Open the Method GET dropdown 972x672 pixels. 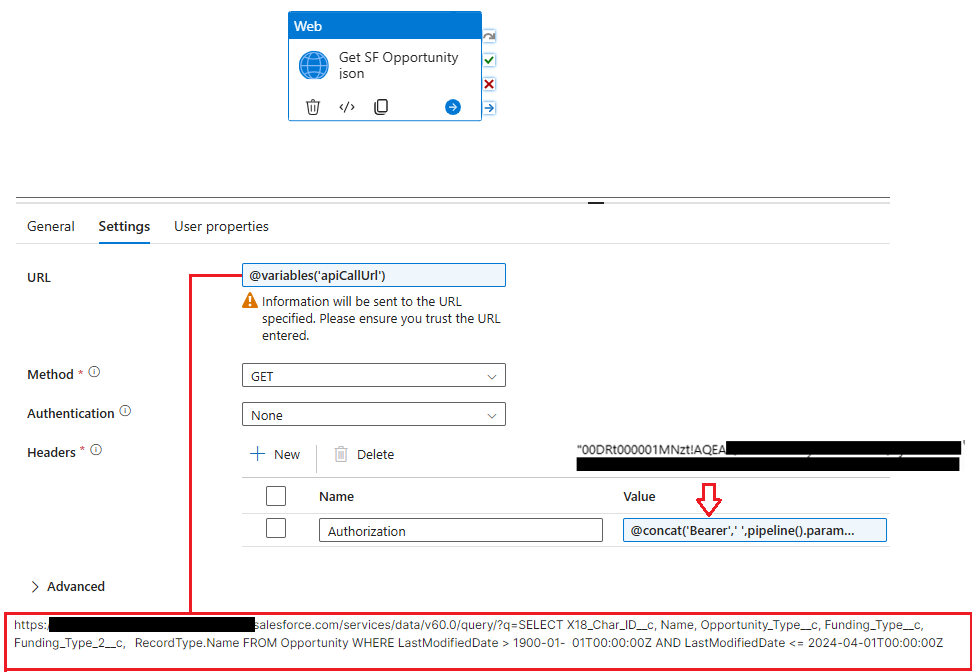pos(373,376)
